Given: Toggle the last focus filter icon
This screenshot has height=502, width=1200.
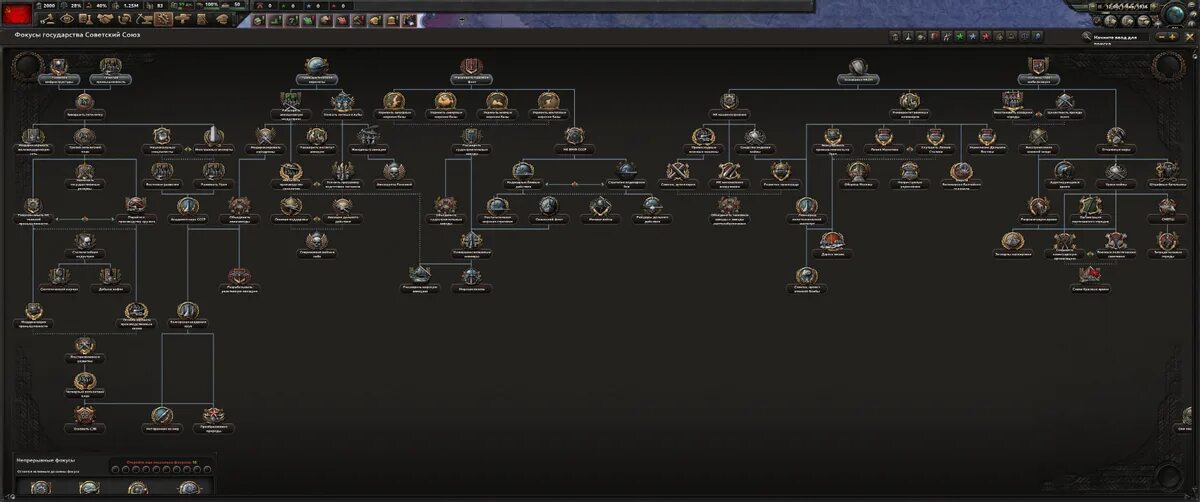Looking at the screenshot, I should (1037, 36).
